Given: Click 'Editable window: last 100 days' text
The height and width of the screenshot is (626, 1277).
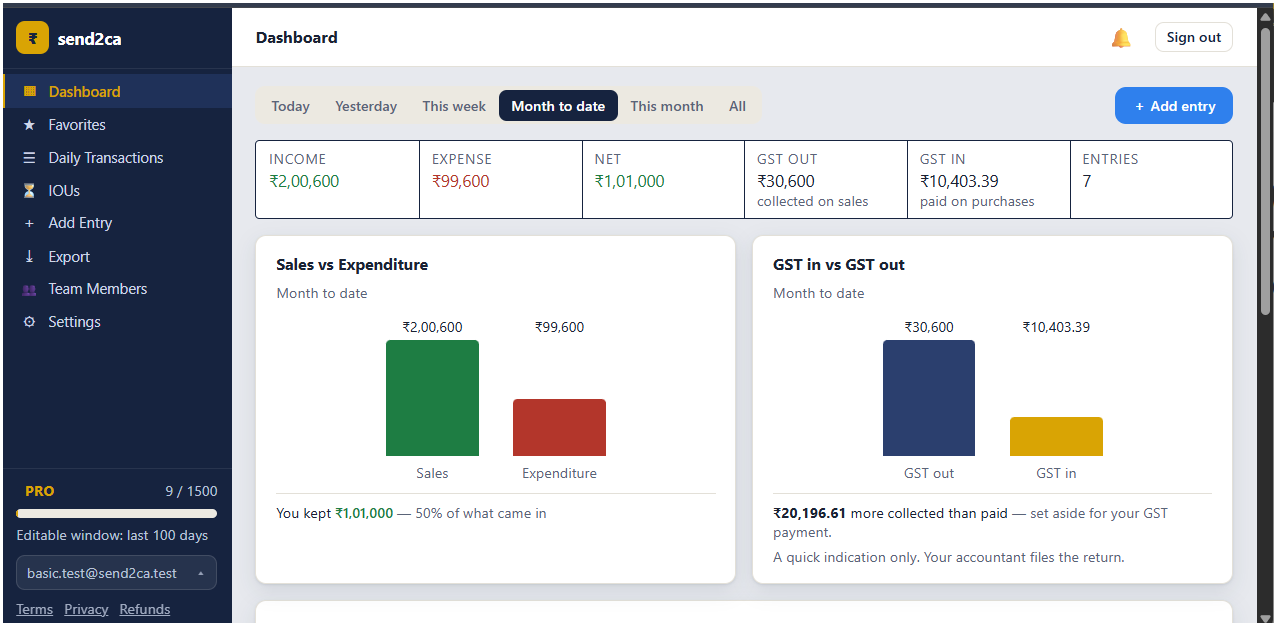Looking at the screenshot, I should coord(112,535).
